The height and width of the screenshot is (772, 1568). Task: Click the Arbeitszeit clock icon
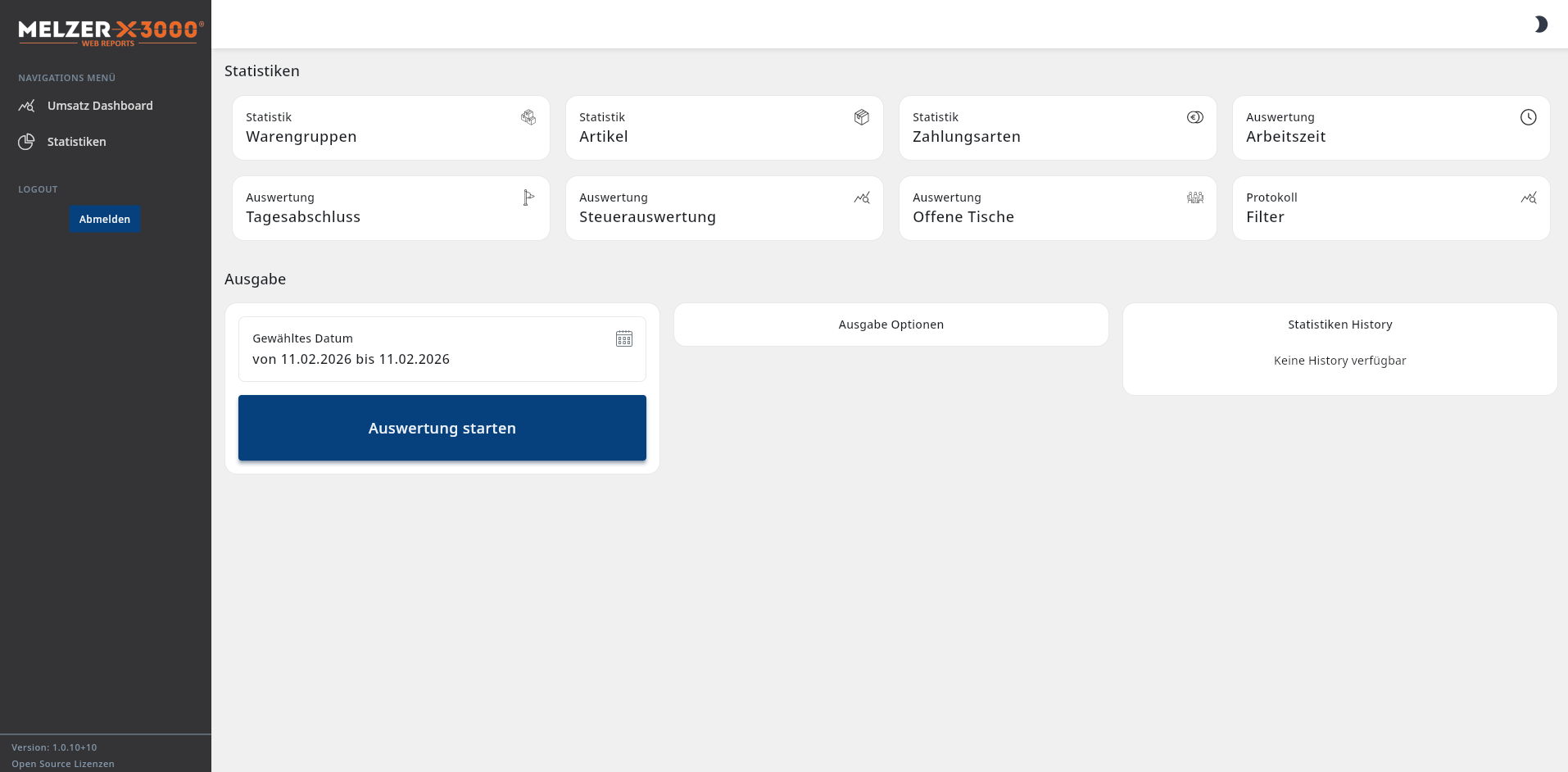click(x=1529, y=117)
